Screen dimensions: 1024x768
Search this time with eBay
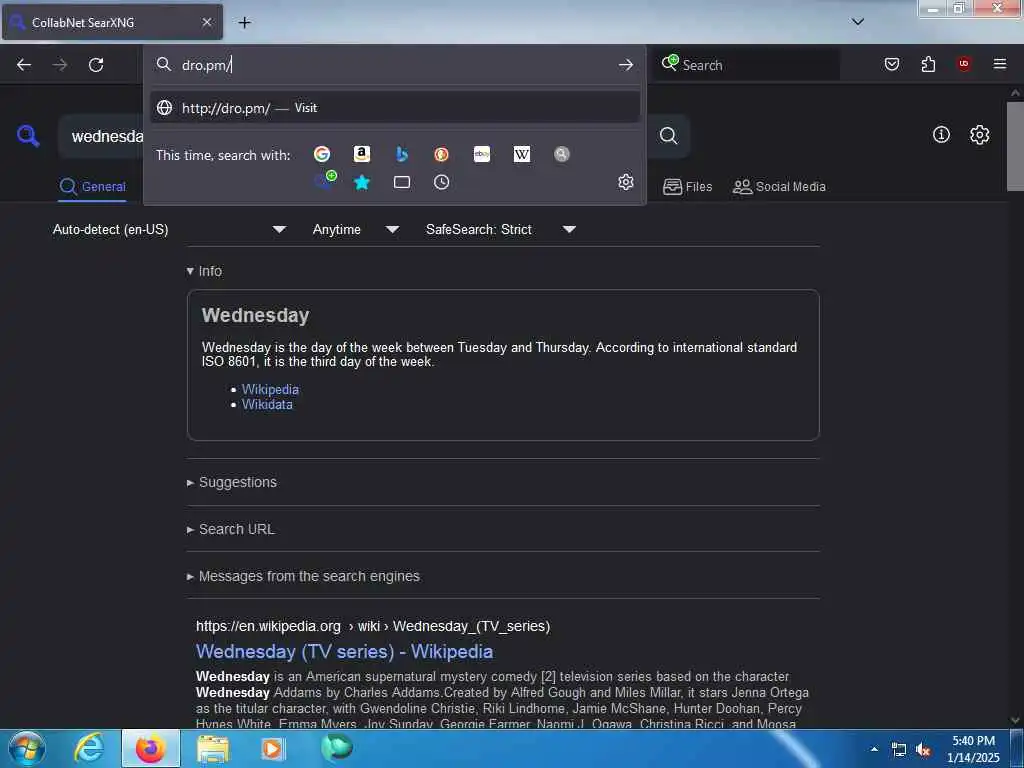482,154
